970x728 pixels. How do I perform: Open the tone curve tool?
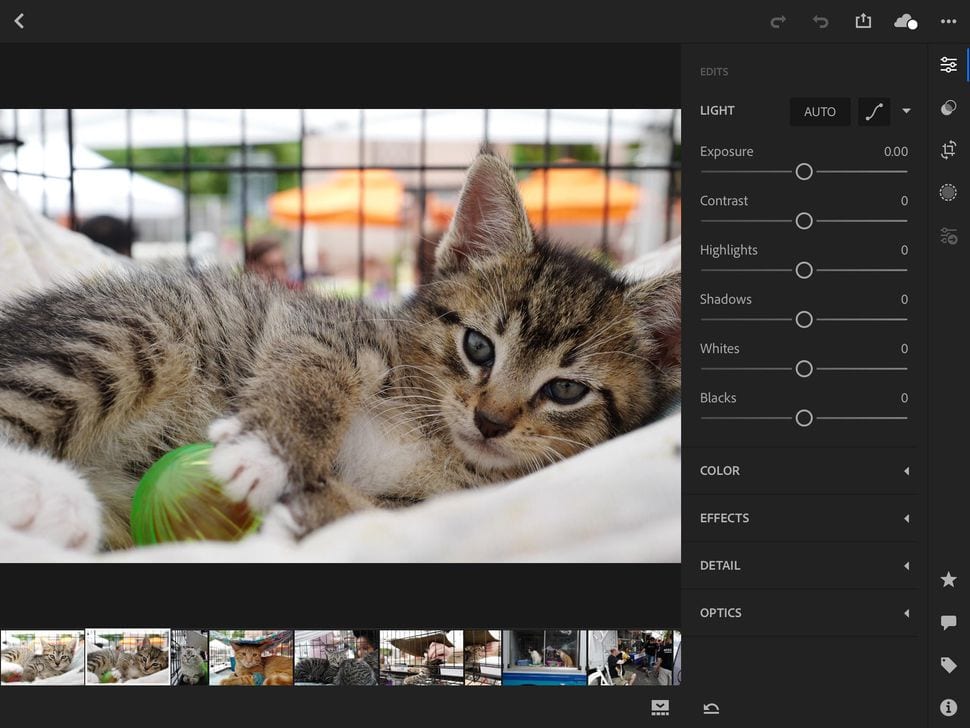click(x=873, y=111)
